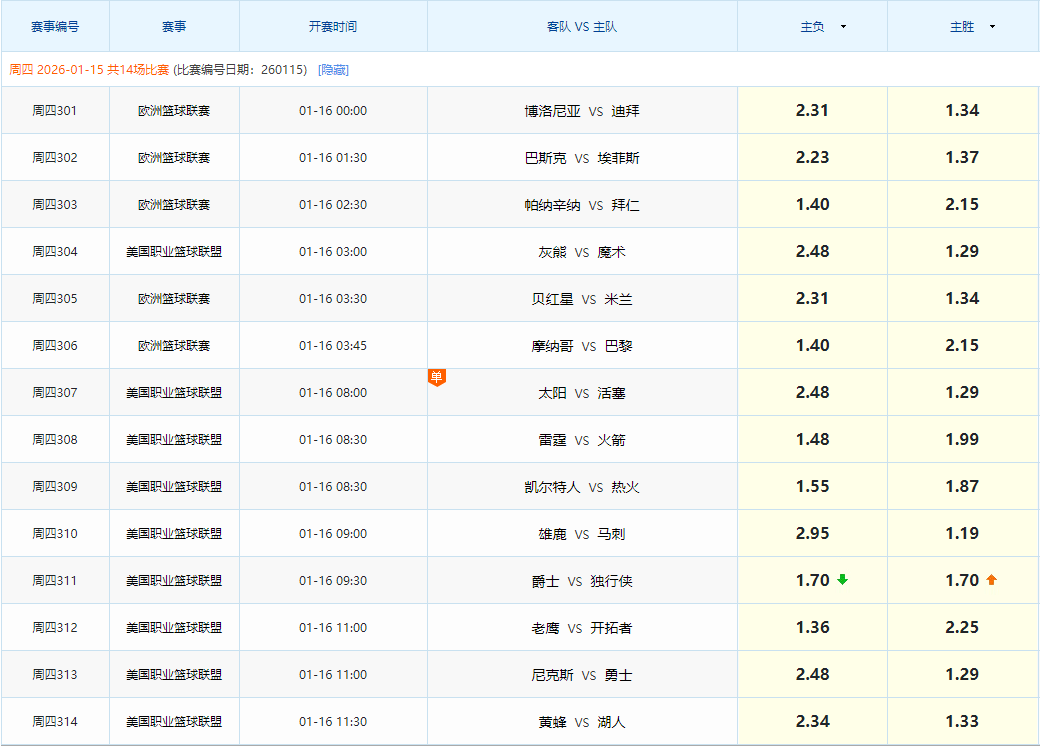Click date header 周四 2026-01-15 共14场比赛
This screenshot has height=746, width=1040.
click(90, 70)
